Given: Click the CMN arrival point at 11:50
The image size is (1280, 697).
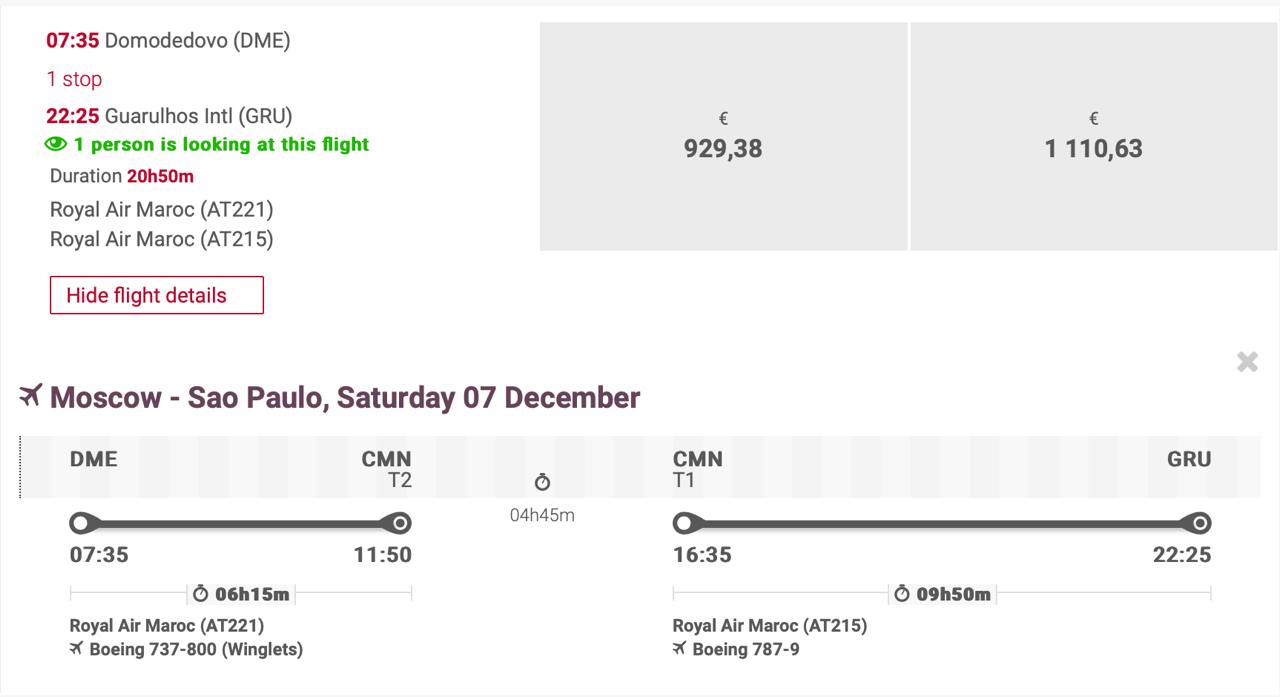Looking at the screenshot, I should click(399, 523).
